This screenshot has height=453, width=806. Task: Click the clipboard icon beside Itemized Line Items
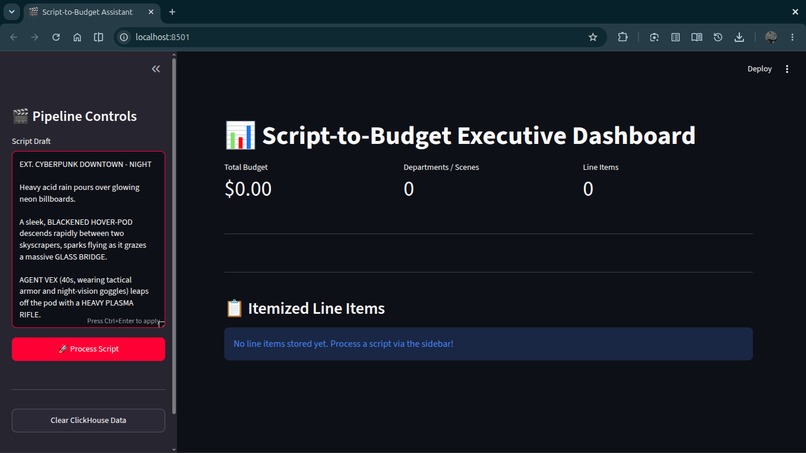[234, 309]
